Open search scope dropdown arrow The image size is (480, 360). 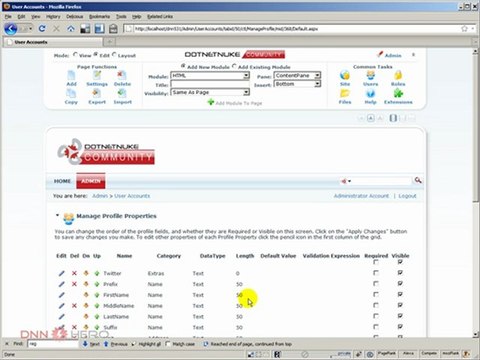(349, 181)
